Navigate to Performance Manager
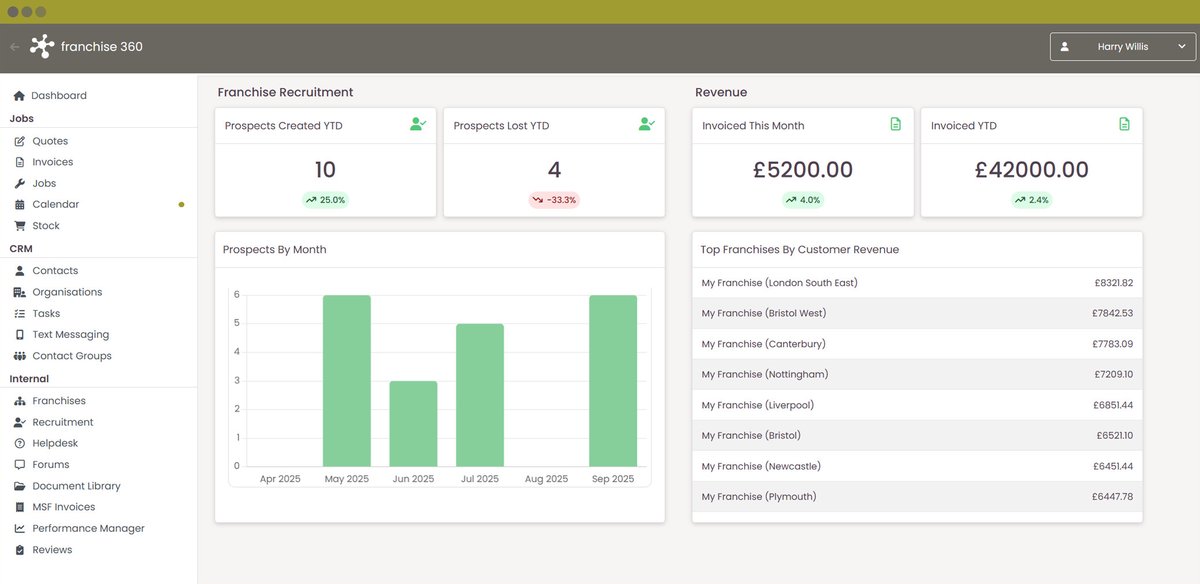1200x584 pixels. (88, 528)
